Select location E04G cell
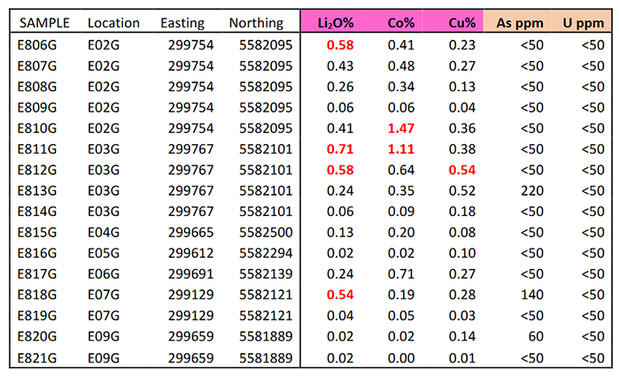Viewport: 620px width, 377px height. [103, 232]
